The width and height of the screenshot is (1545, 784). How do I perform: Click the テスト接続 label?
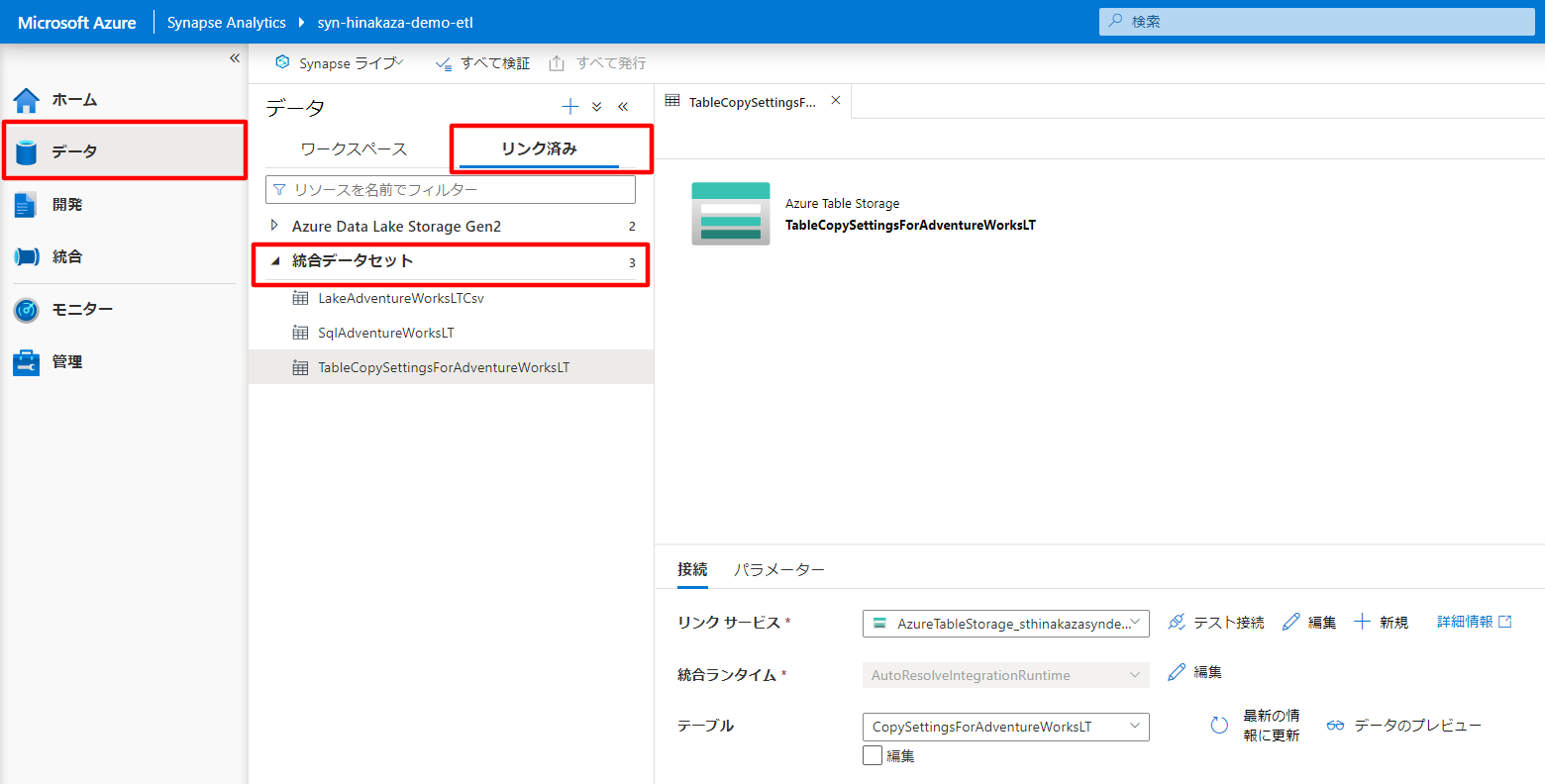(x=1229, y=622)
